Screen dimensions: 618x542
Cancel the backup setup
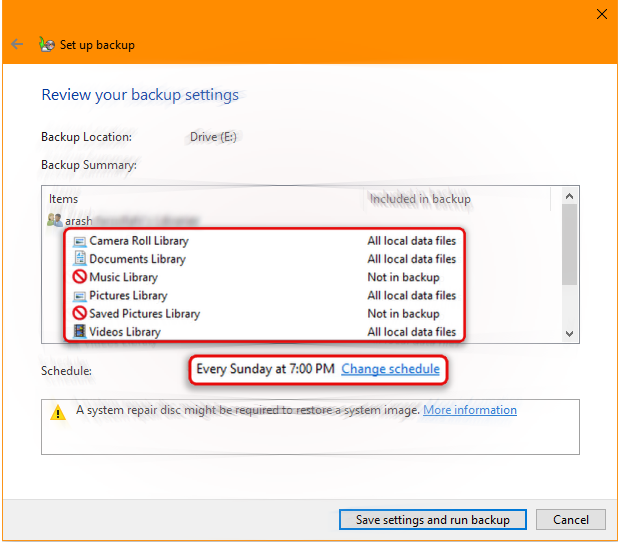click(x=570, y=519)
